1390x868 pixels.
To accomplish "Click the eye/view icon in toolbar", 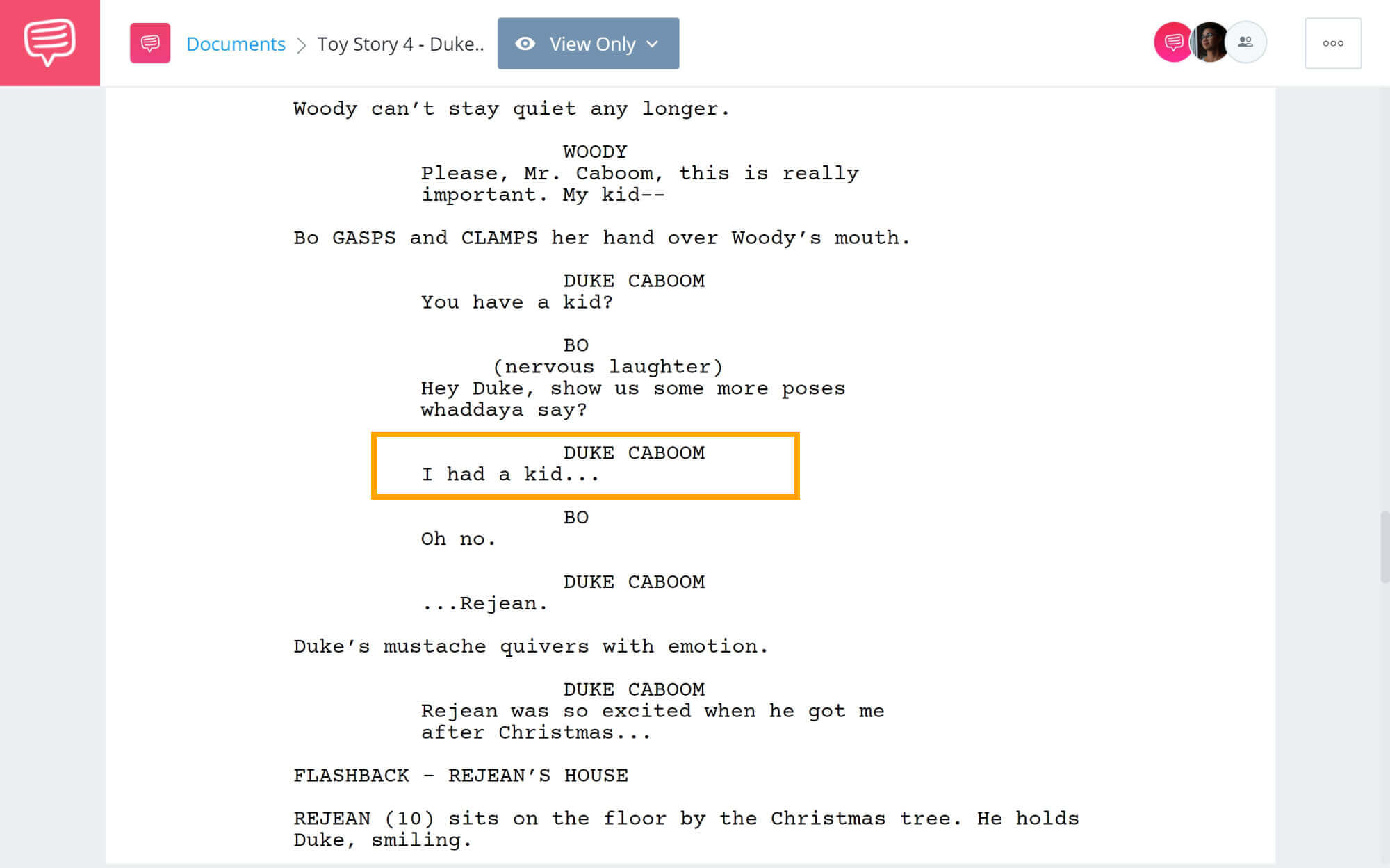I will point(525,43).
